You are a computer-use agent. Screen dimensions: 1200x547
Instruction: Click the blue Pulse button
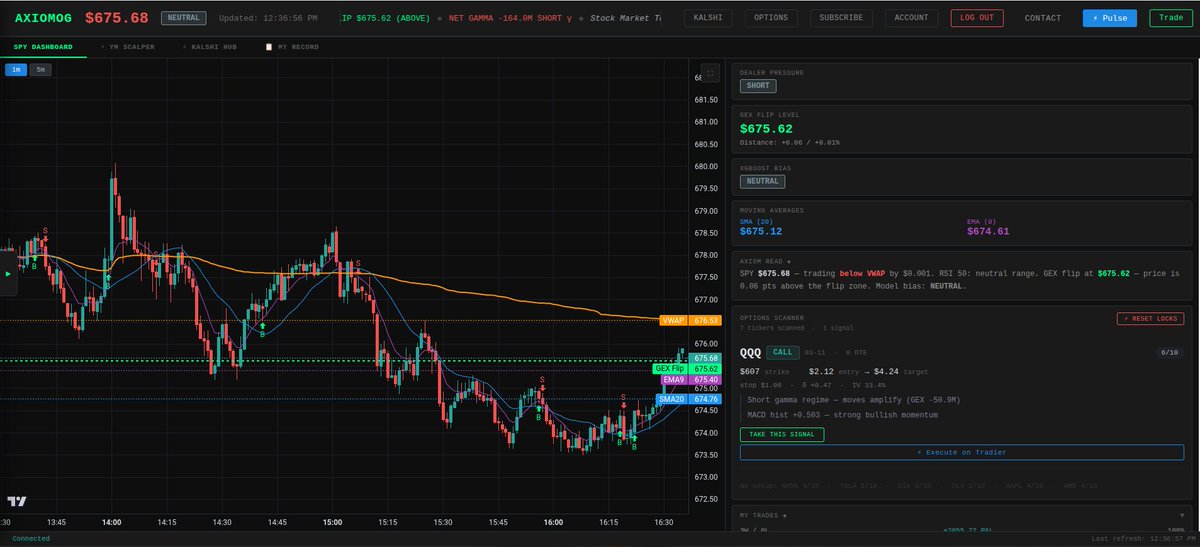point(1110,18)
